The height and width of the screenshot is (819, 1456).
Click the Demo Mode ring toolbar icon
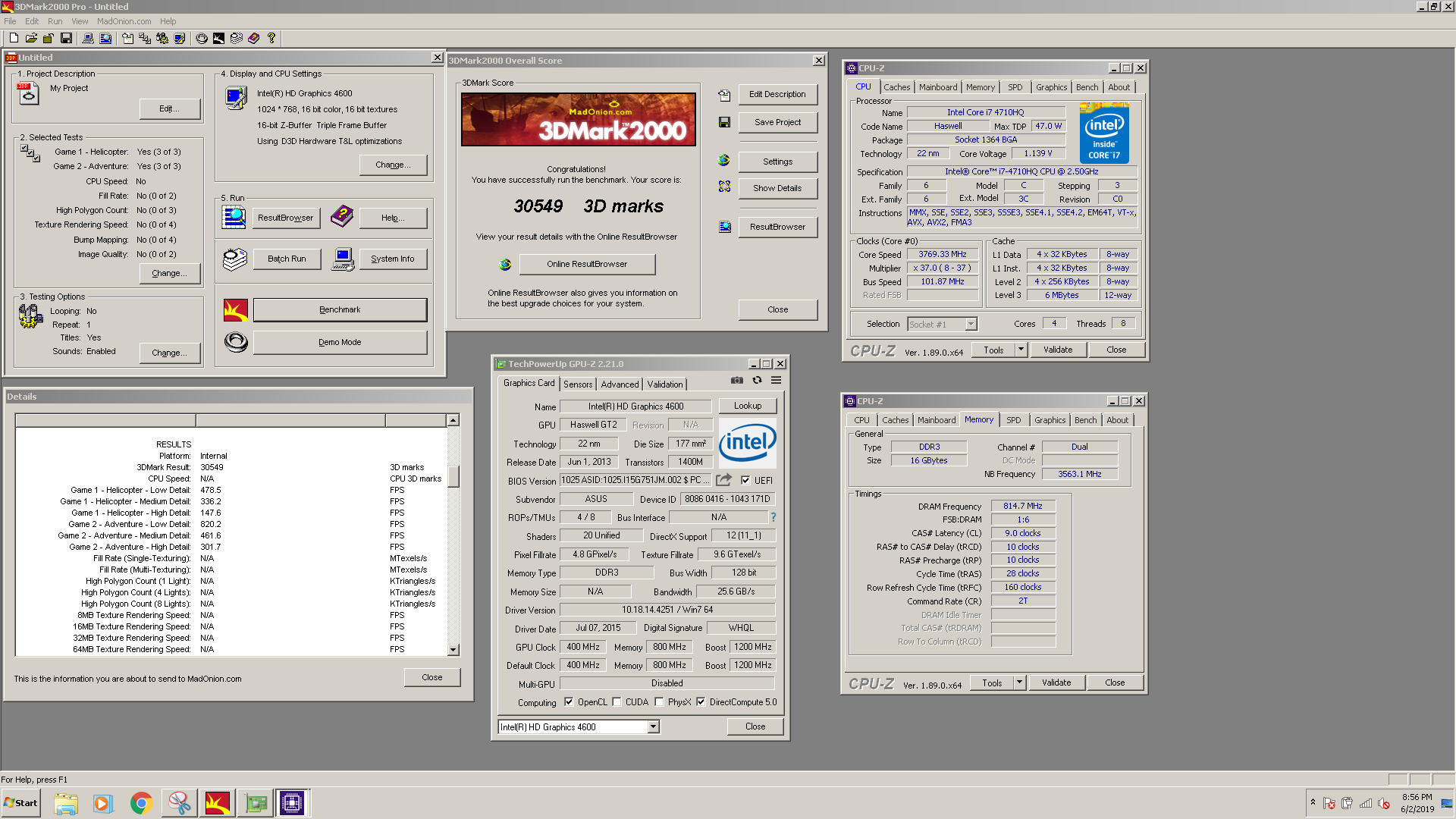(202, 38)
